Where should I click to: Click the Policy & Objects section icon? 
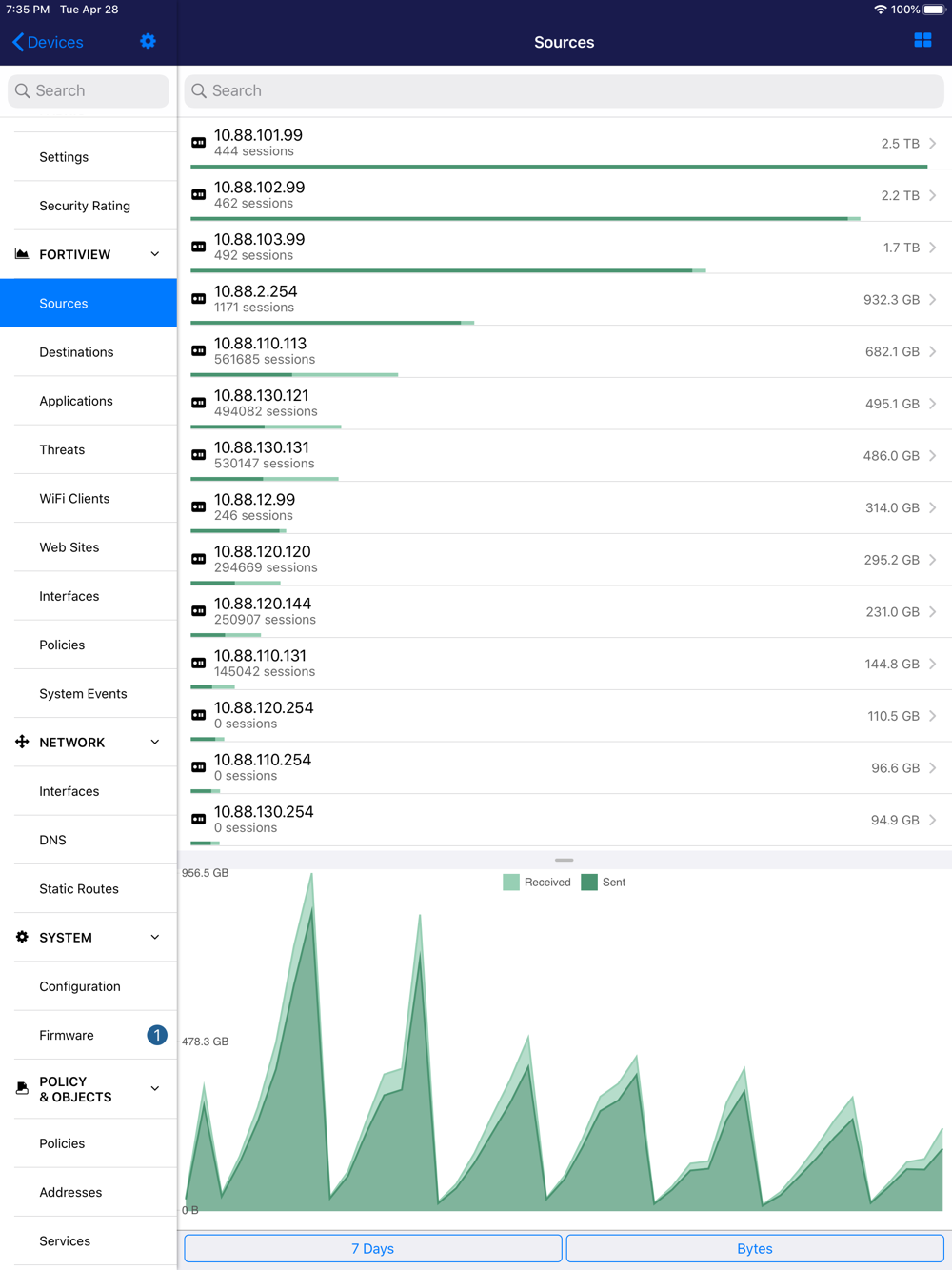[22, 1088]
